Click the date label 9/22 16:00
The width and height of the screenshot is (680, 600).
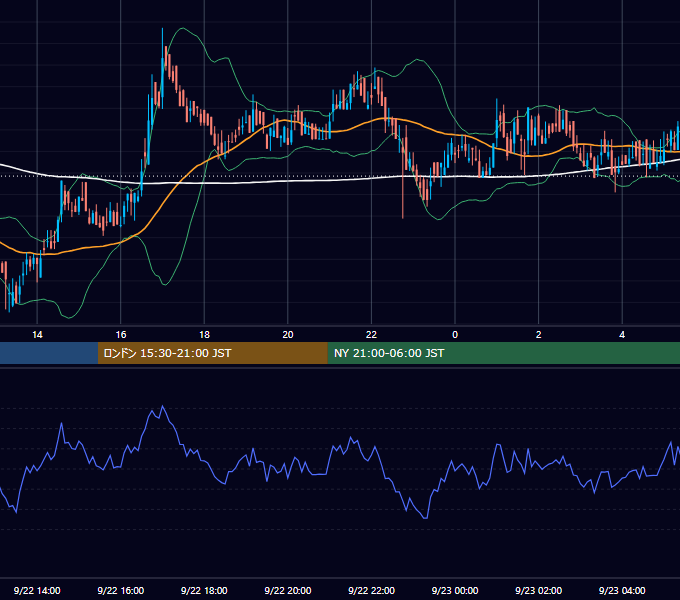point(121,590)
